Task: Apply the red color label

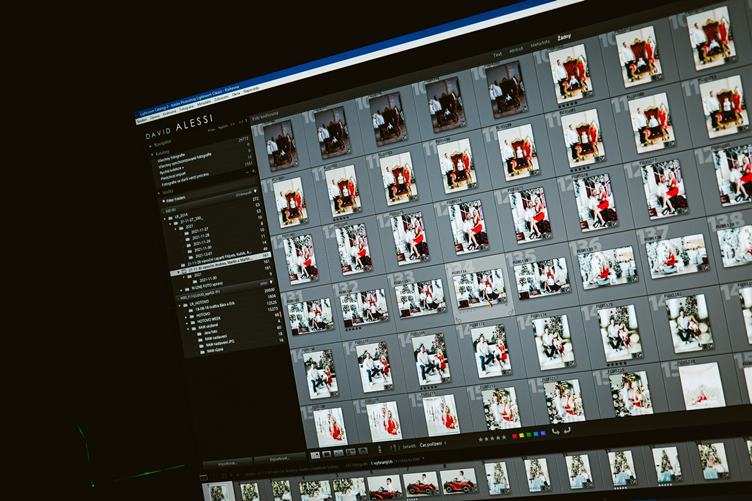Action: pos(515,436)
